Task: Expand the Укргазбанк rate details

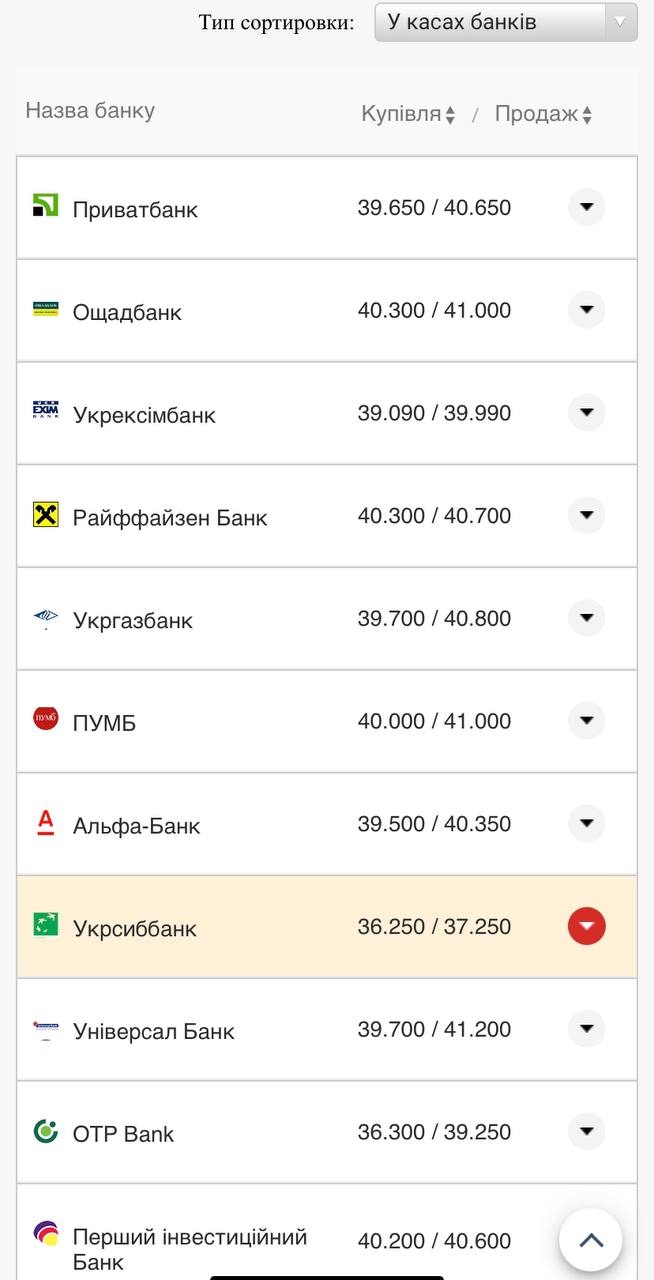Action: tap(587, 618)
